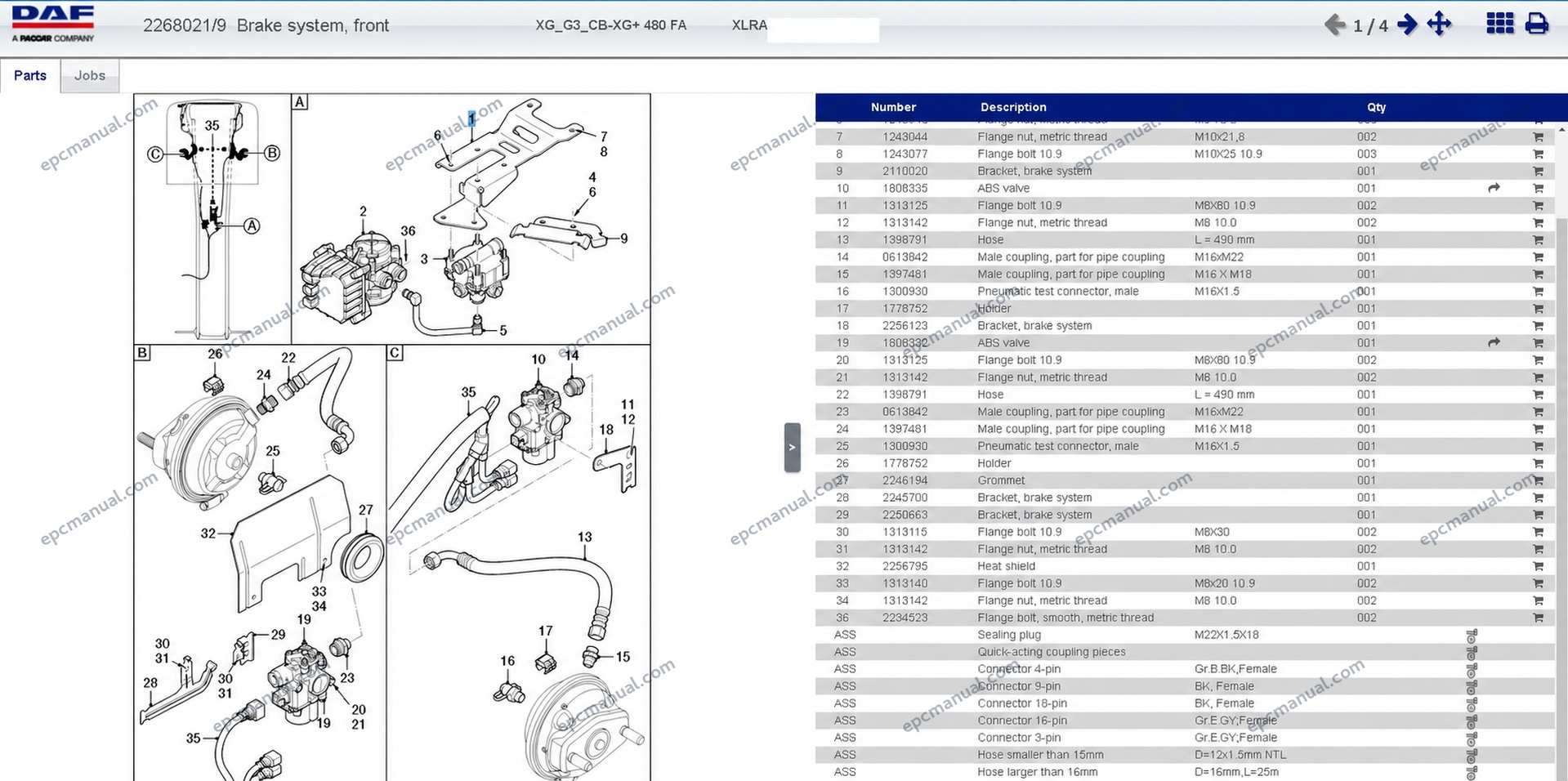Select part number 1397481 in row 15

[x=905, y=274]
